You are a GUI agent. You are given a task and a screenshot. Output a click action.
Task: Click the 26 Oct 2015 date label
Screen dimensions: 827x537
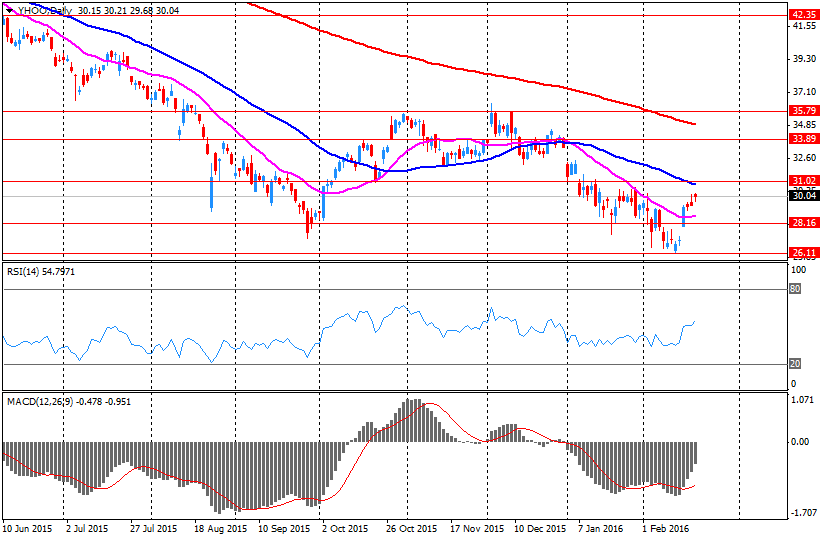[412, 529]
